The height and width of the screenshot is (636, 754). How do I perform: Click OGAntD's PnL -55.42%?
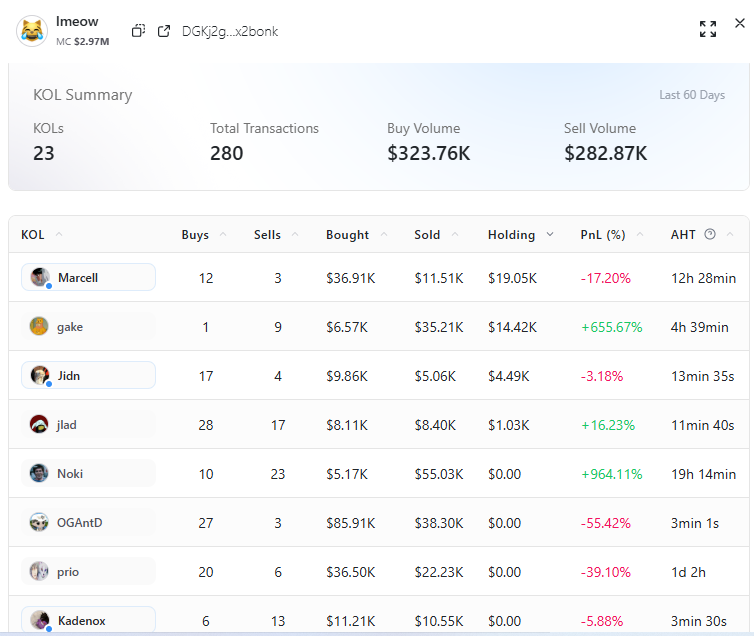click(605, 524)
